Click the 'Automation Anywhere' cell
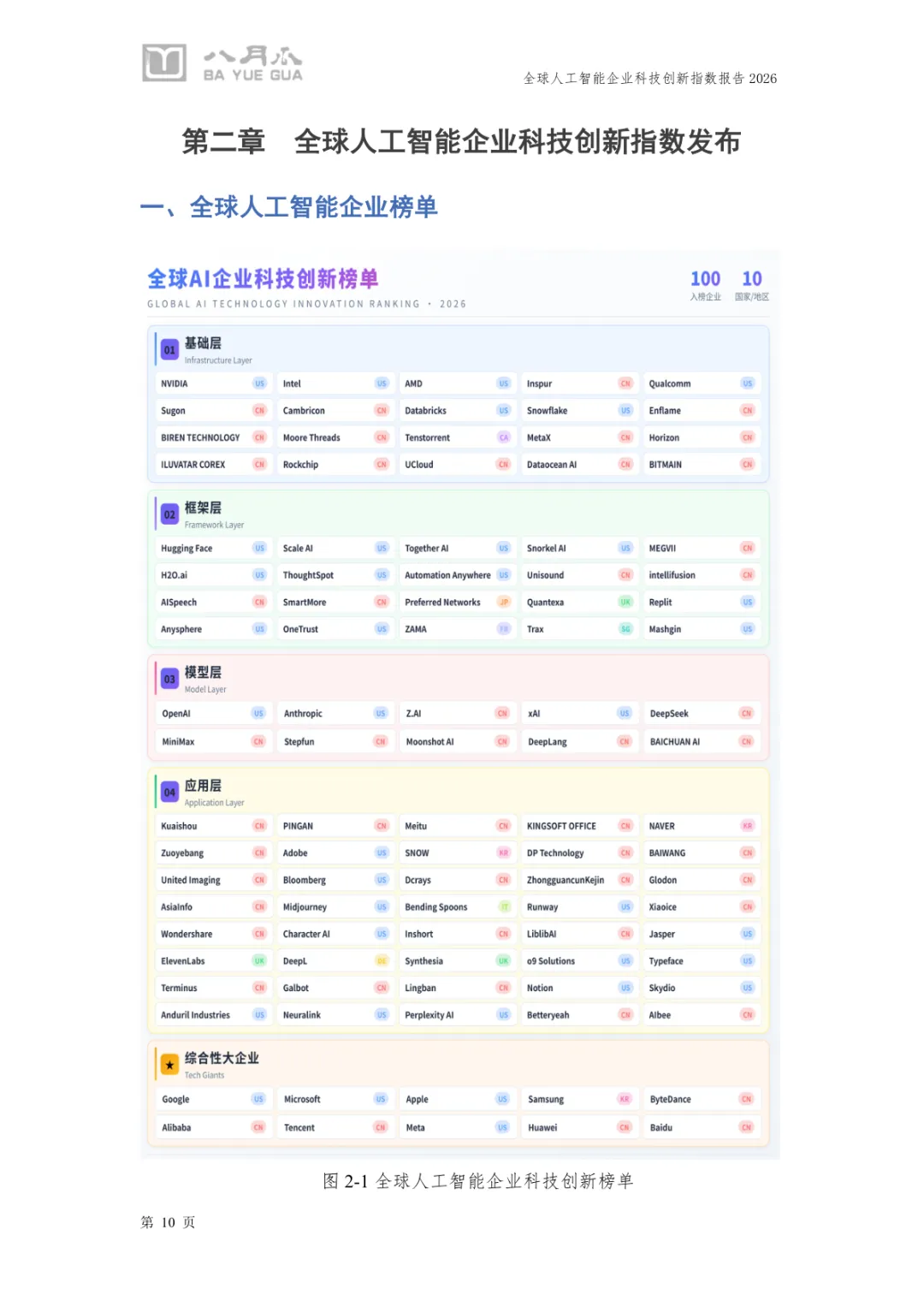The width and height of the screenshot is (924, 1307). [457, 575]
